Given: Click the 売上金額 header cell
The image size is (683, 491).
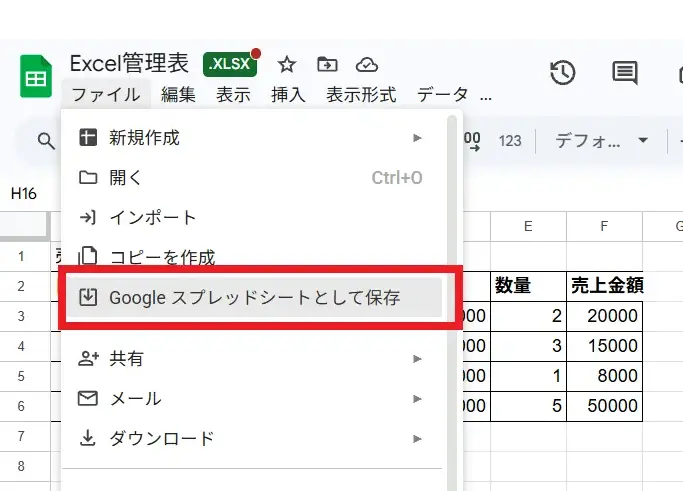Looking at the screenshot, I should [x=605, y=286].
